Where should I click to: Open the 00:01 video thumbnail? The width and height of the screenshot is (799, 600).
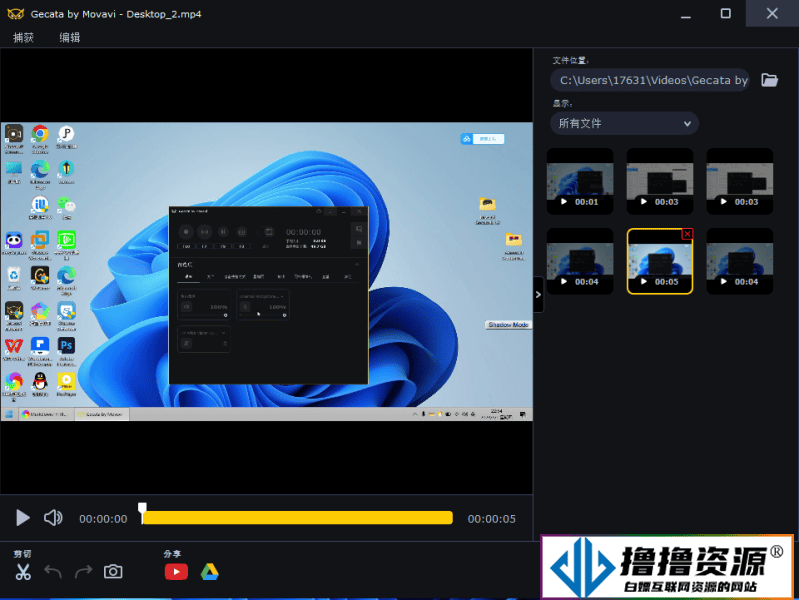580,181
